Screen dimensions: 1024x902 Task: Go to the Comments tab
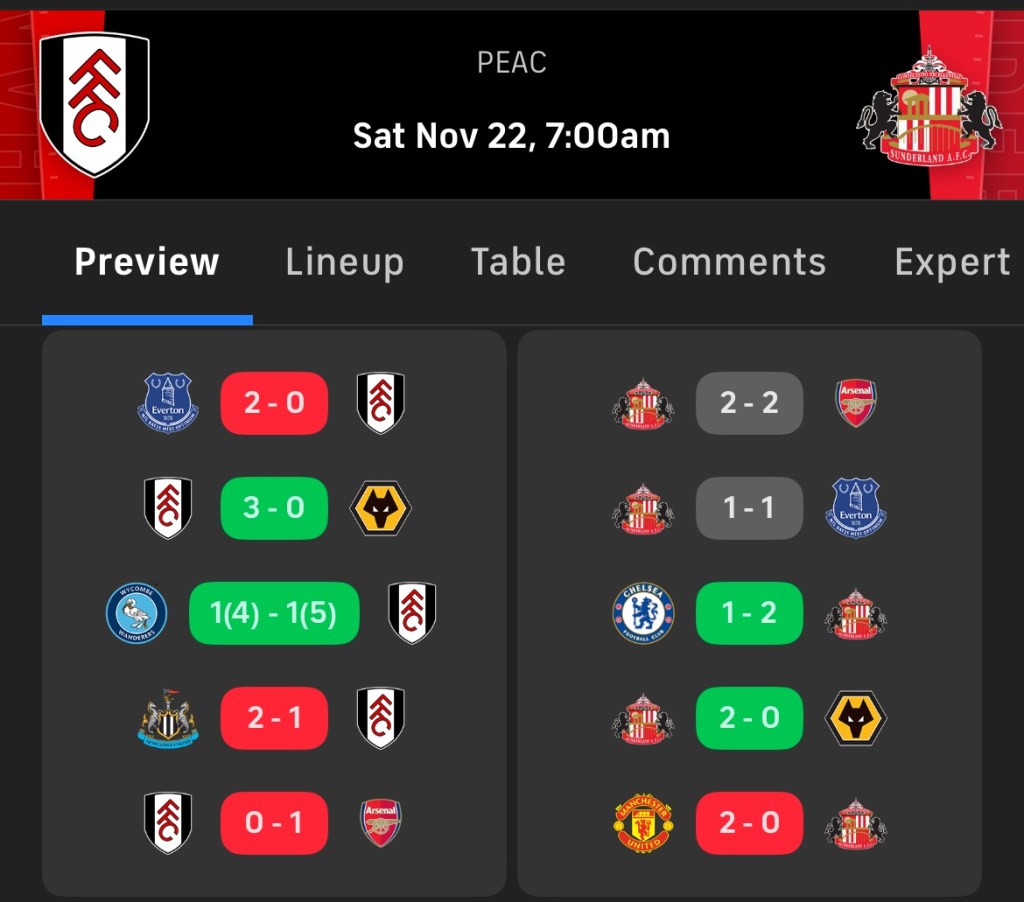click(729, 262)
